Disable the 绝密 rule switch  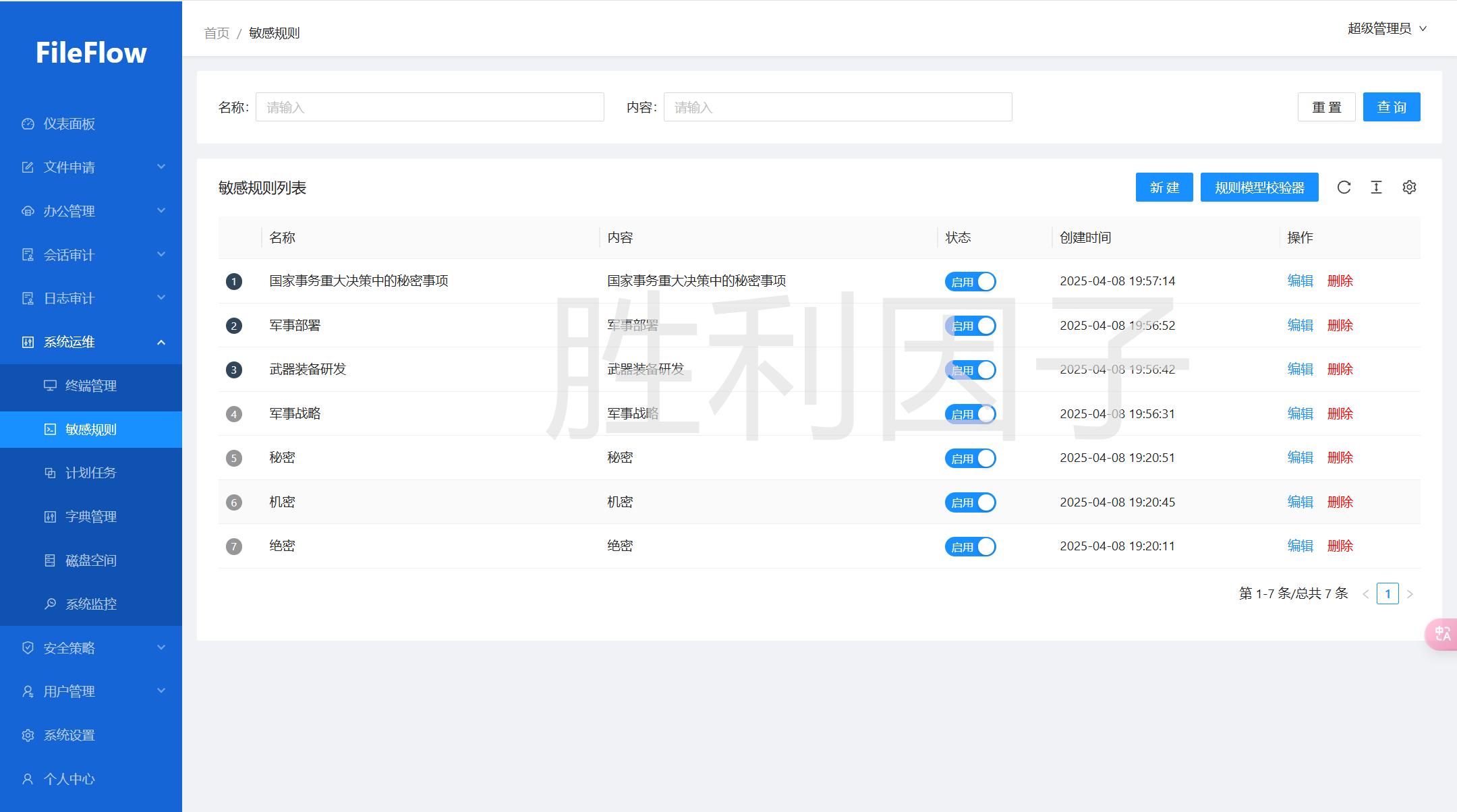(970, 547)
